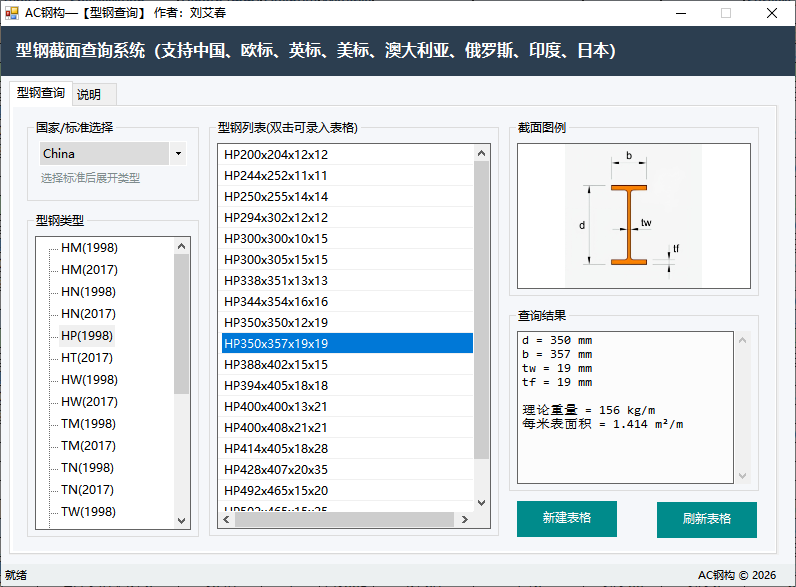Image resolution: width=796 pixels, height=587 pixels.
Task: Select HP400x408x21x21 in the section list
Action: [347, 428]
